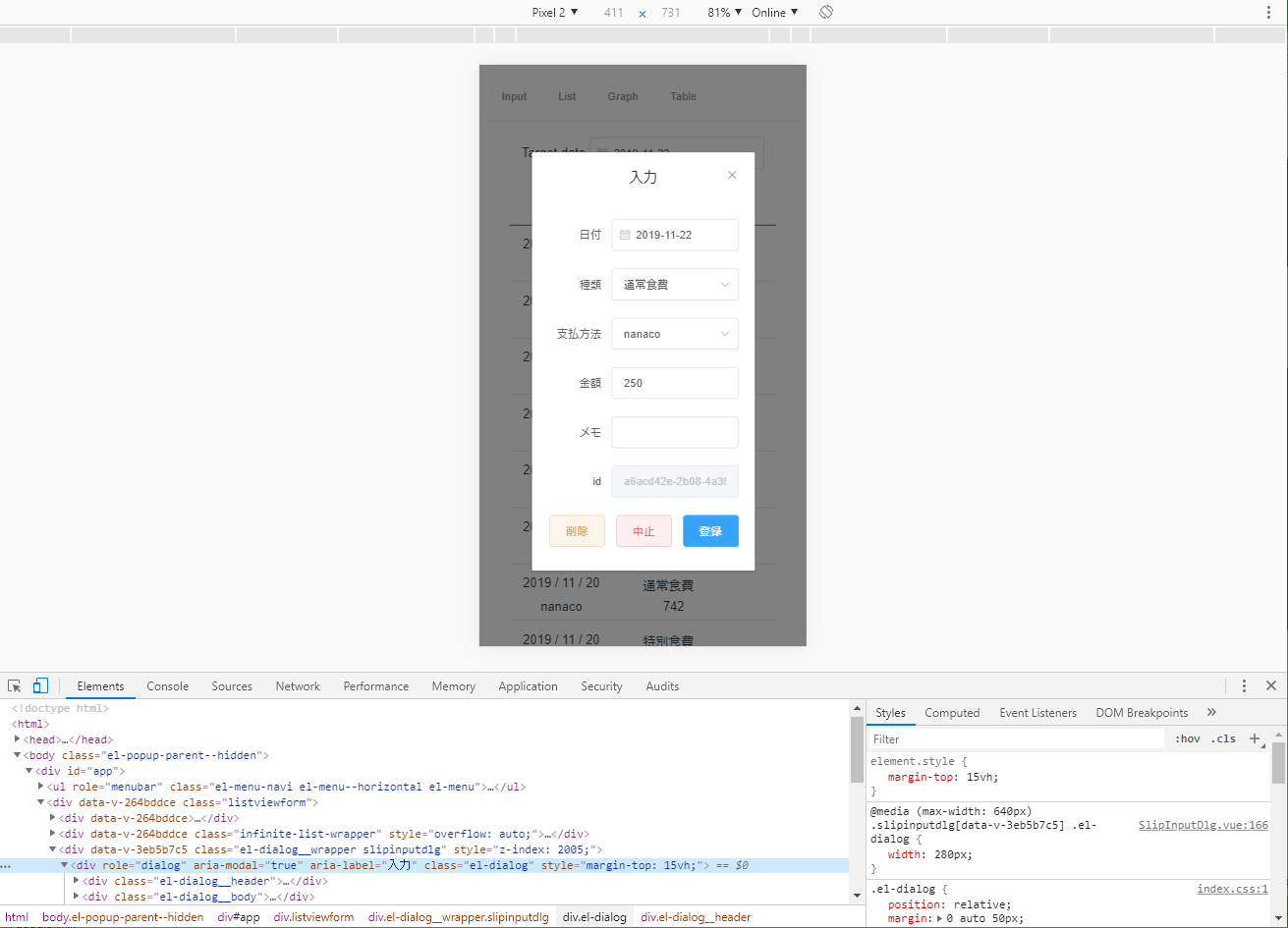Collapse the div id app node
This screenshot has height=928, width=1288.
coord(29,771)
